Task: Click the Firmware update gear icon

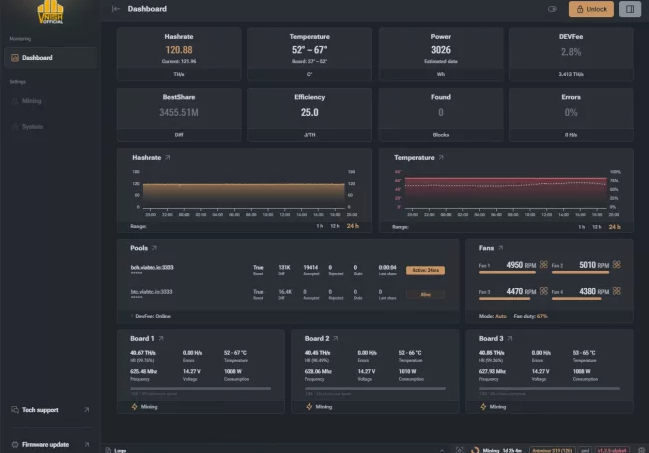Action: 15,444
